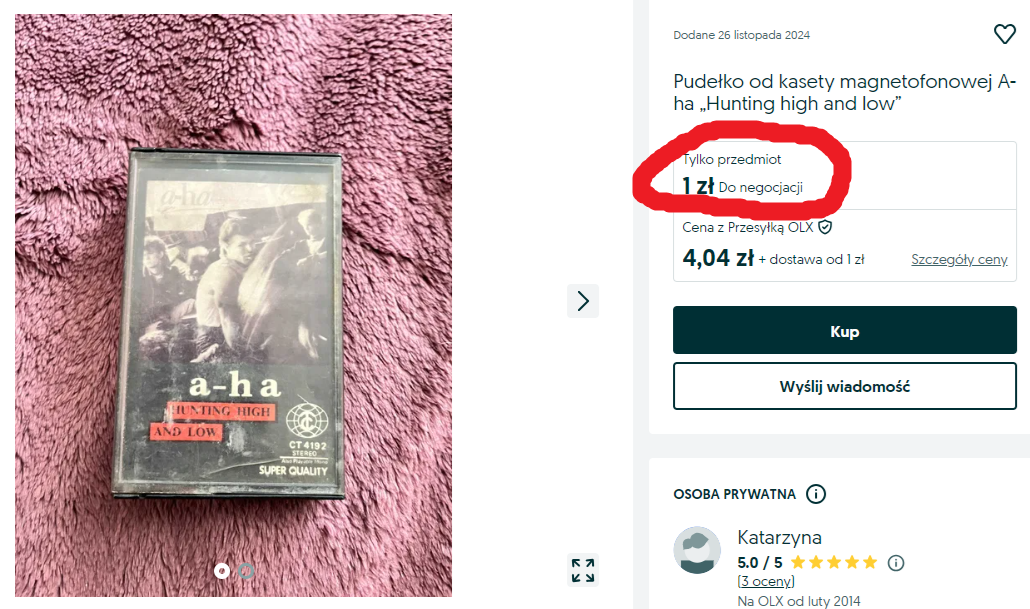Screen dimensions: 1030x609
Task: Open seller name Katarzyna
Action: (779, 537)
